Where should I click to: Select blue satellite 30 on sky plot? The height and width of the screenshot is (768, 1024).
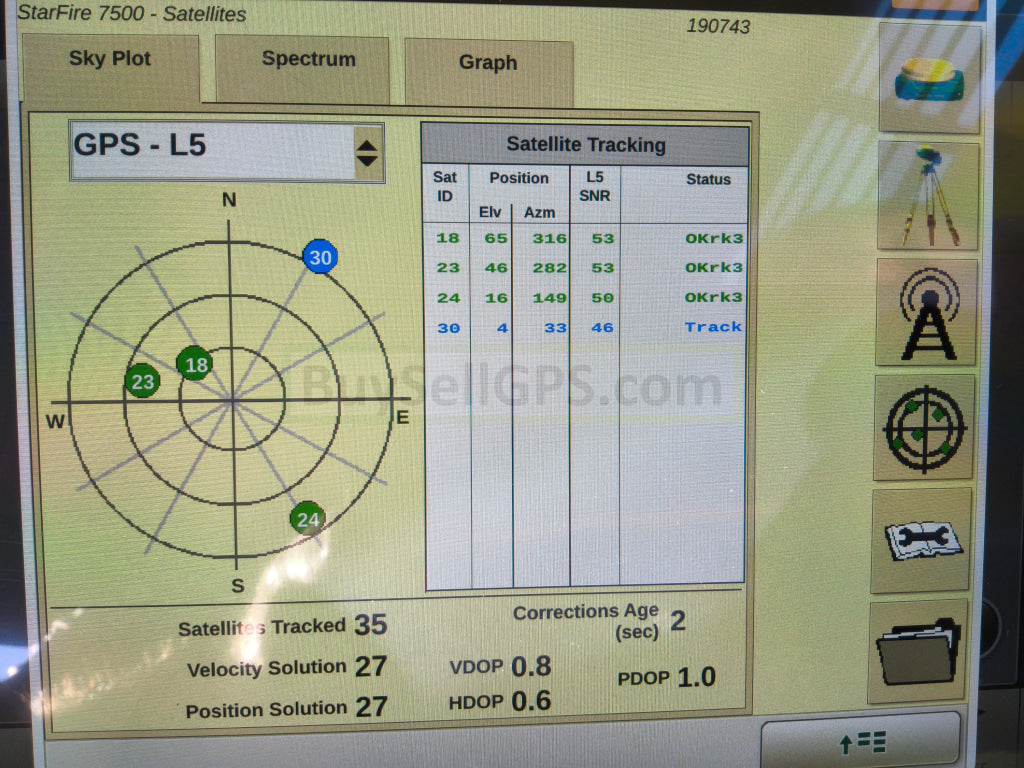pos(320,258)
